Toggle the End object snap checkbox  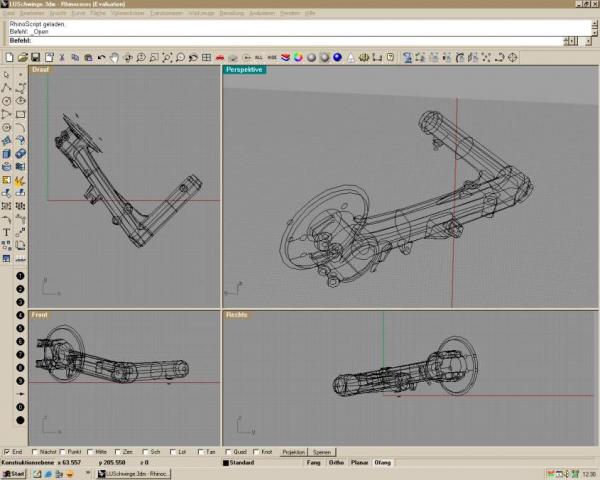pyautogui.click(x=7, y=452)
